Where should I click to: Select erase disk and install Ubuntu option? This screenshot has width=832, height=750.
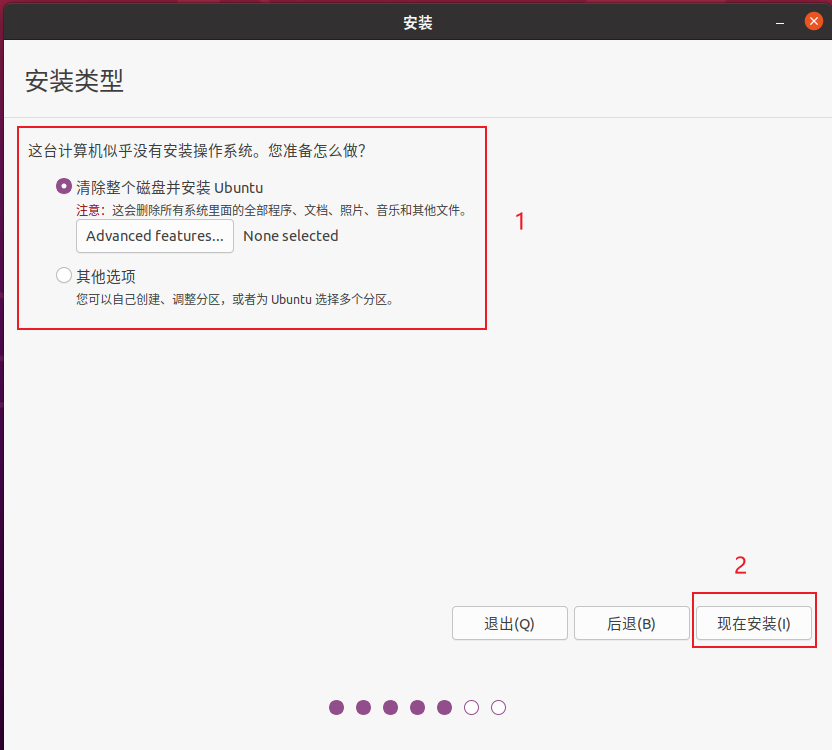pyautogui.click(x=64, y=187)
